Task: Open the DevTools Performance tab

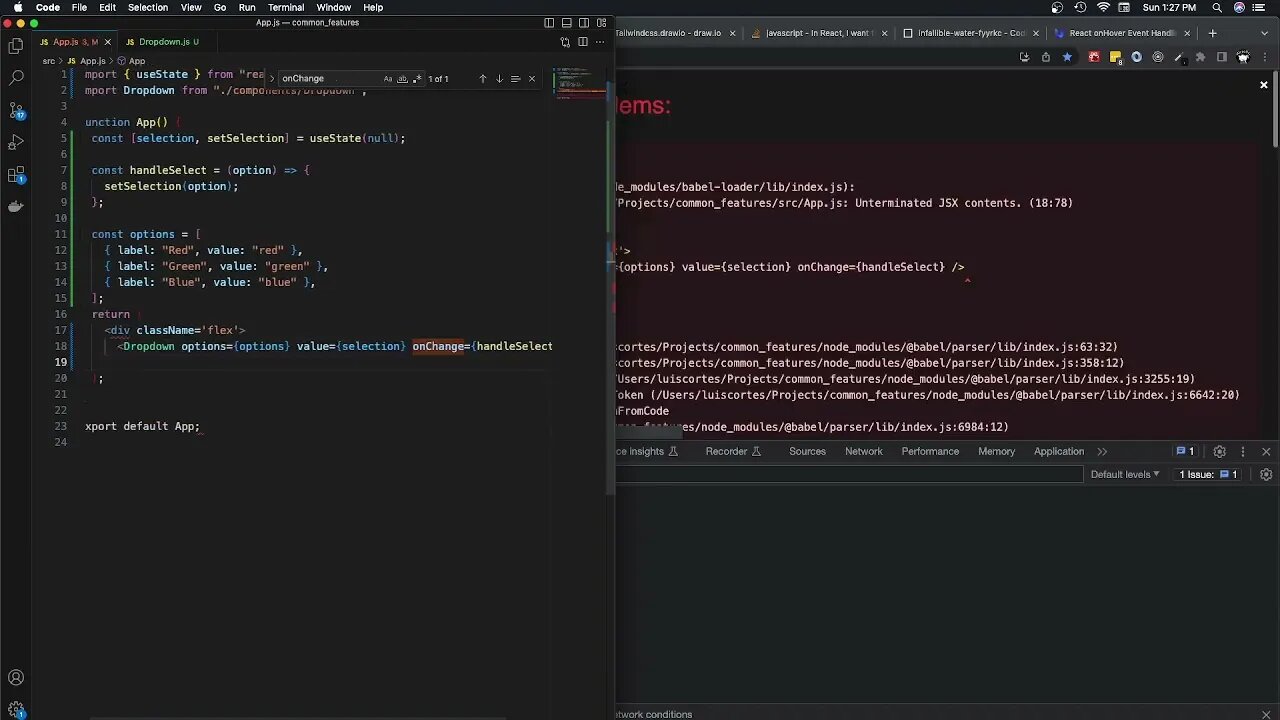Action: 930,451
